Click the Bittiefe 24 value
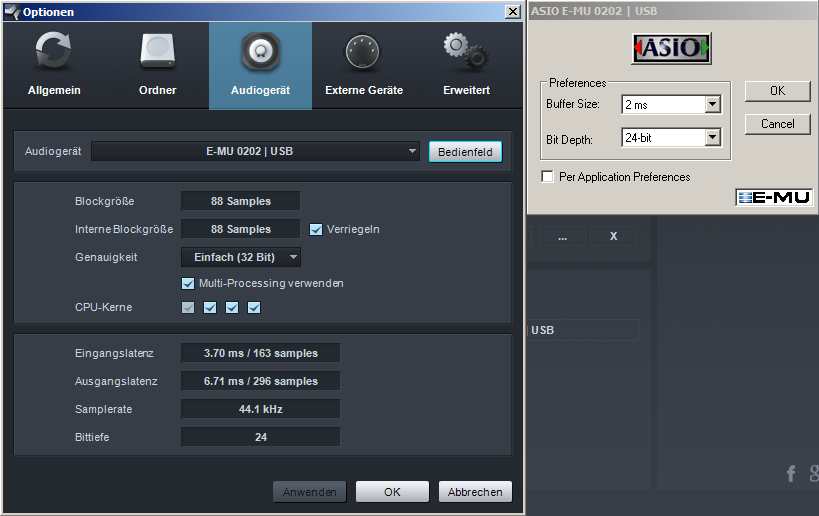Viewport: 819px width, 516px height. (x=261, y=437)
